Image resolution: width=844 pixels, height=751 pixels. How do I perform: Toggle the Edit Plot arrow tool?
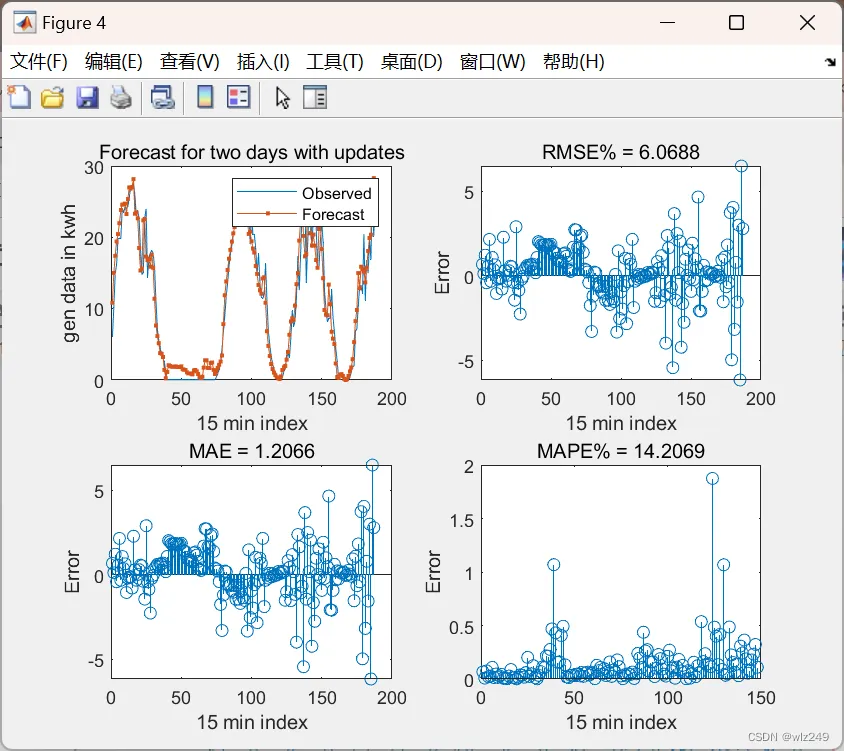point(282,98)
